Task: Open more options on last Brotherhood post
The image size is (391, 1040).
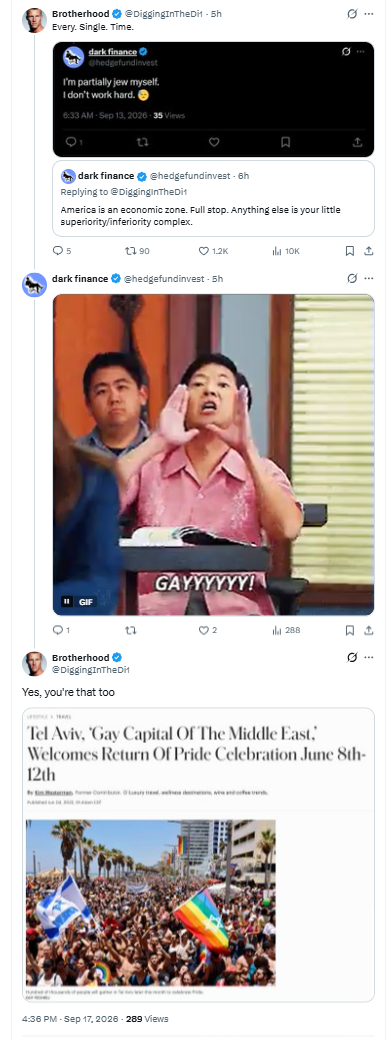Action: coord(368,657)
